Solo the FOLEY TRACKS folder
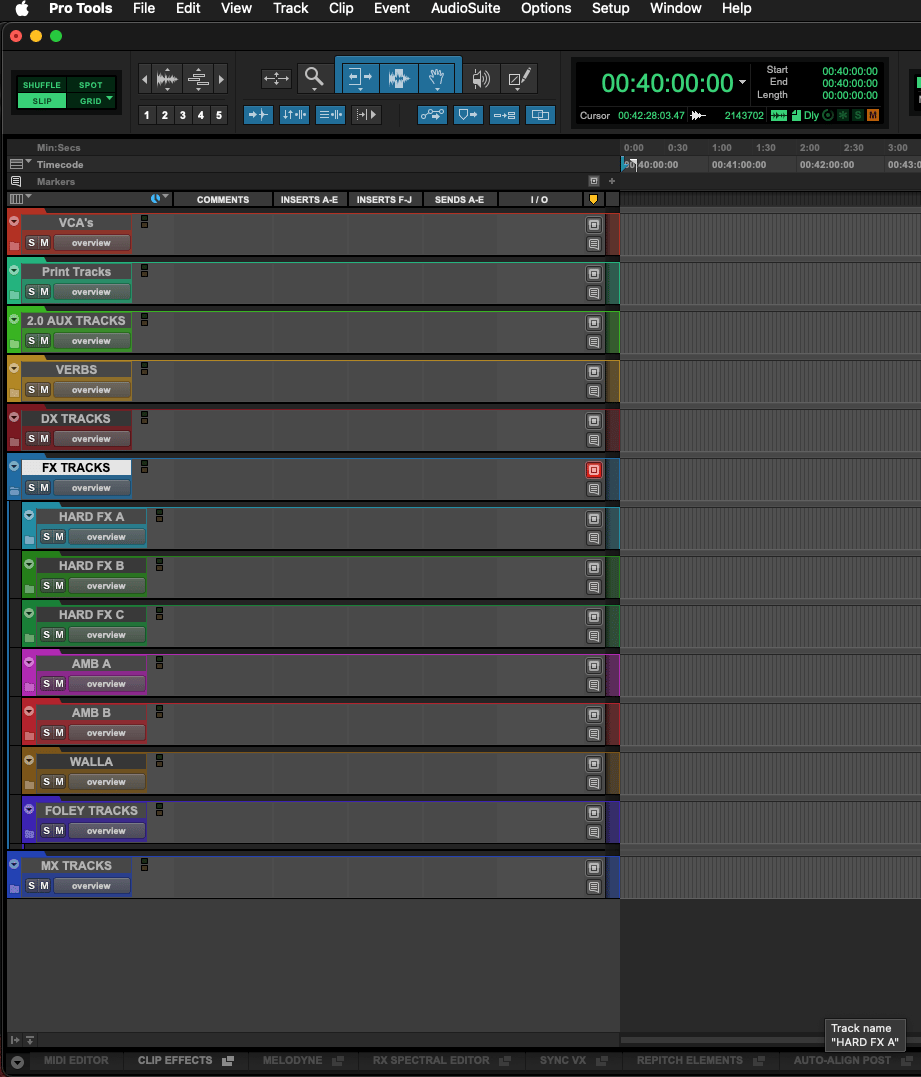921x1077 pixels. coord(46,830)
